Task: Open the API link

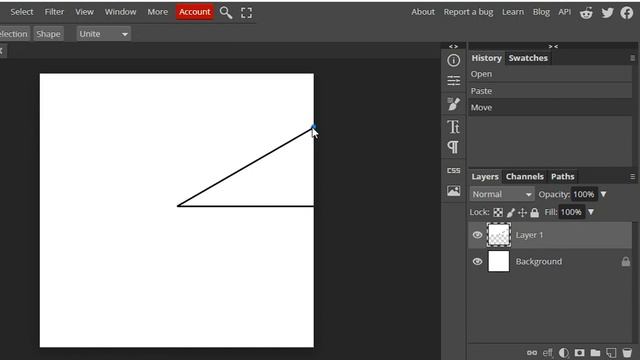Action: pos(564,12)
